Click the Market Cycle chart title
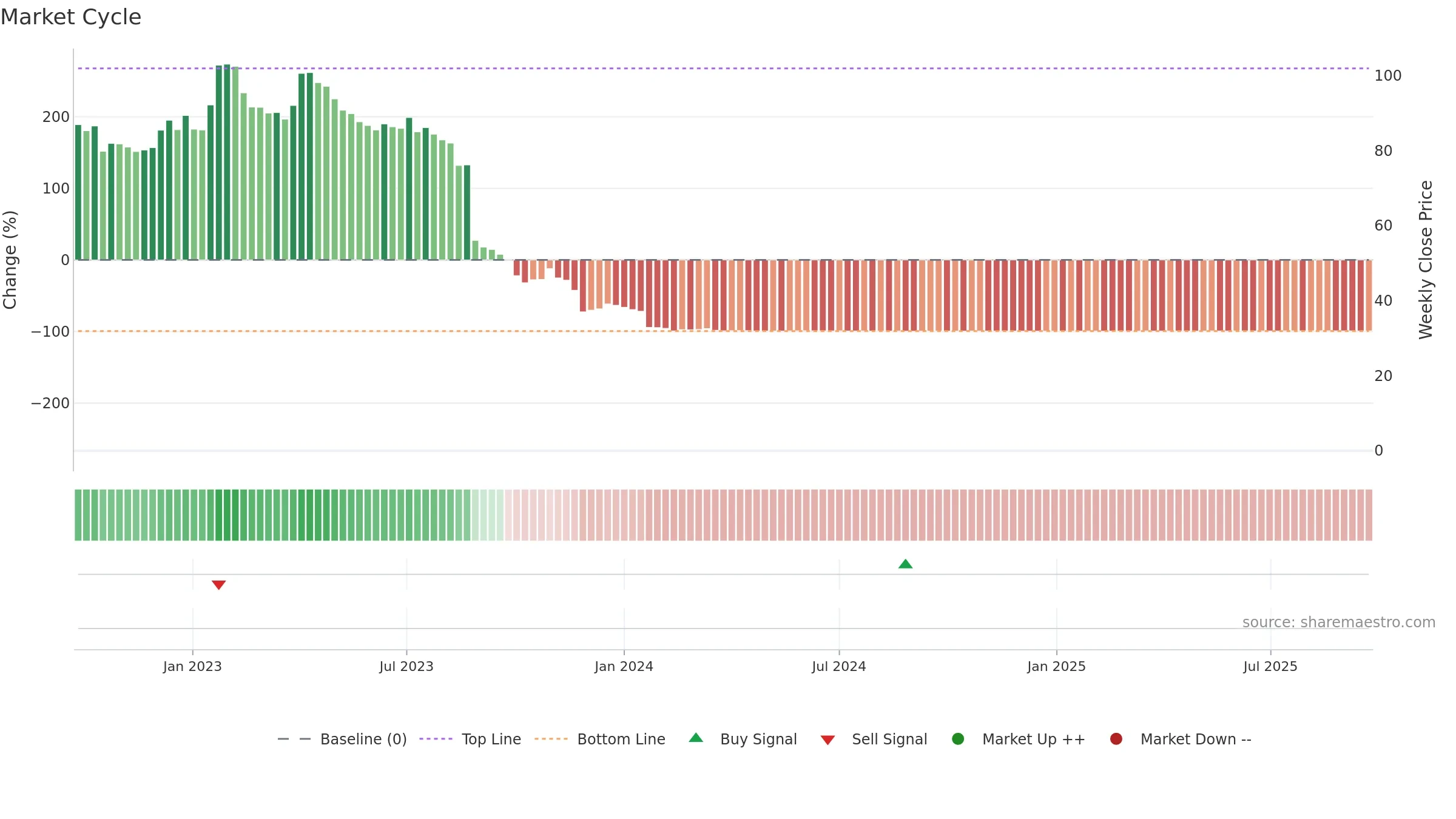The height and width of the screenshot is (819, 1456). (x=71, y=17)
